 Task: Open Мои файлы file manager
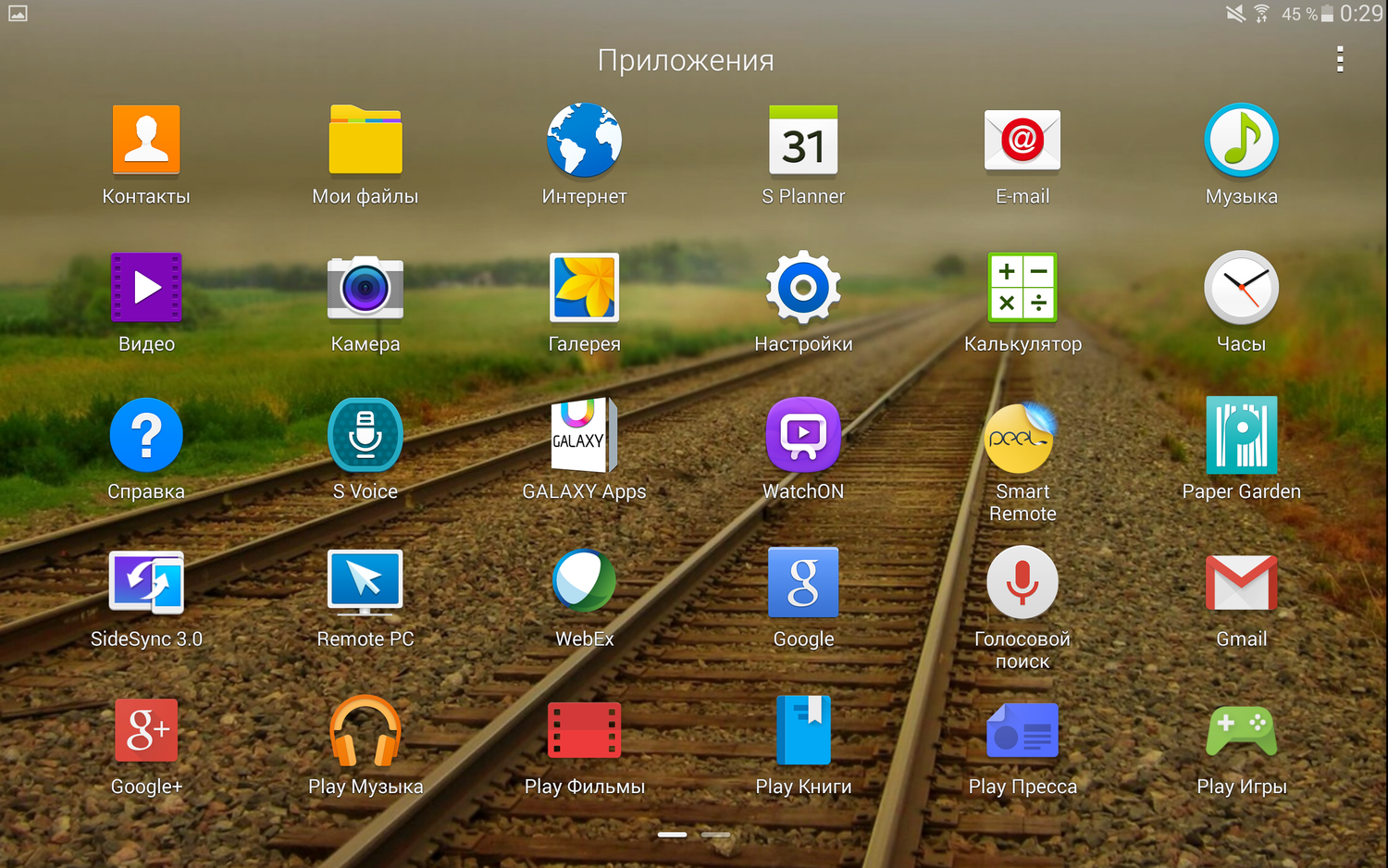(366, 141)
